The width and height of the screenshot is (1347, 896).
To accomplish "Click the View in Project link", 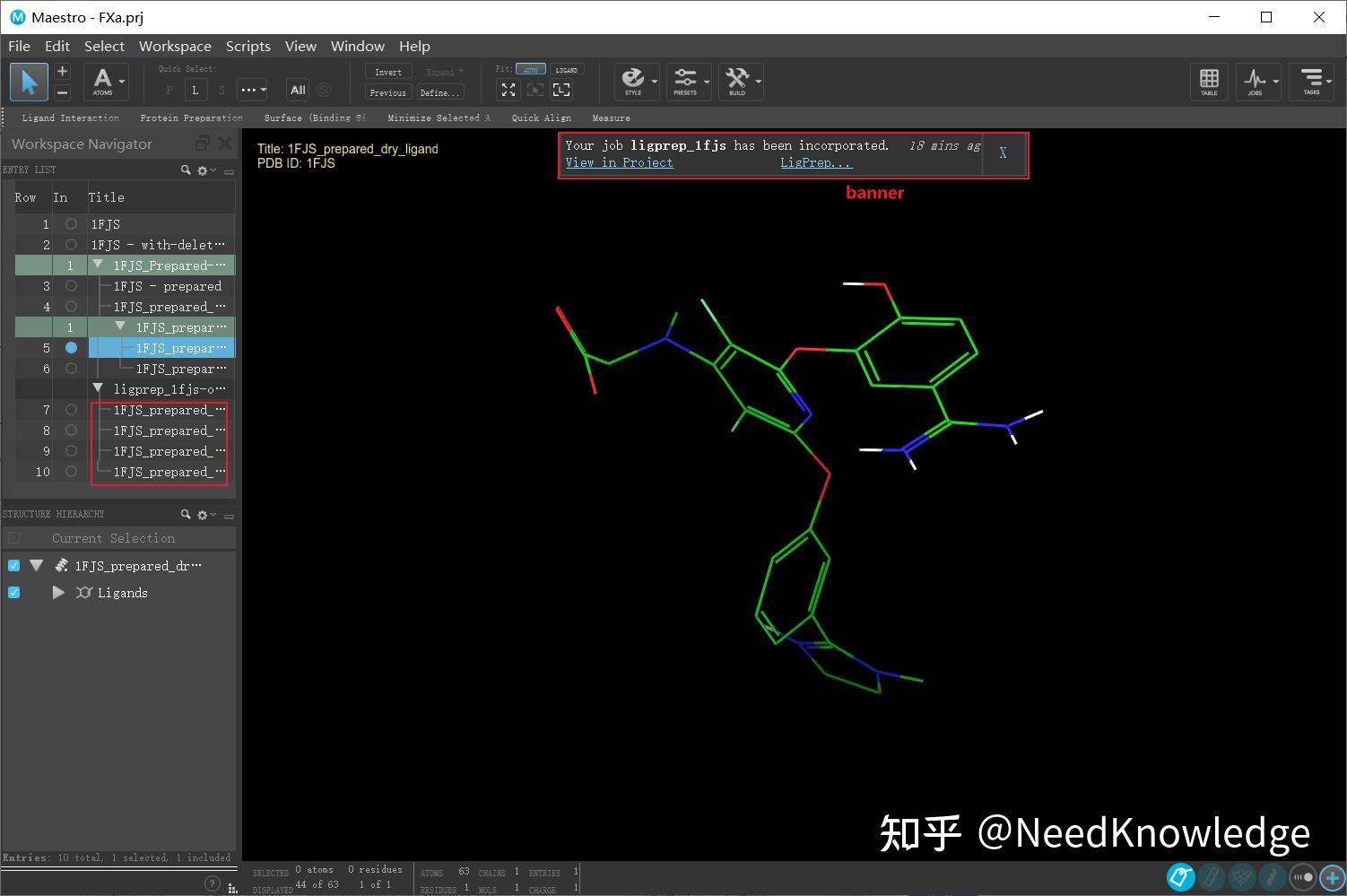I will (619, 162).
